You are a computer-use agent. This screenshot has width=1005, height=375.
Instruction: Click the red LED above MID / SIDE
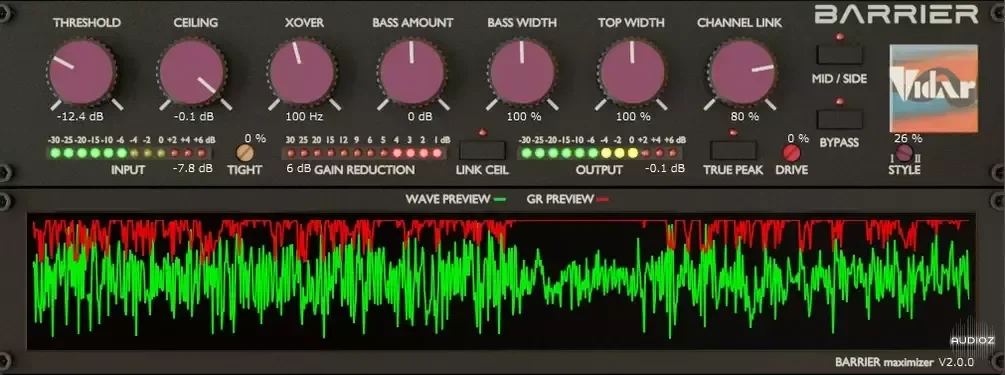[840, 37]
